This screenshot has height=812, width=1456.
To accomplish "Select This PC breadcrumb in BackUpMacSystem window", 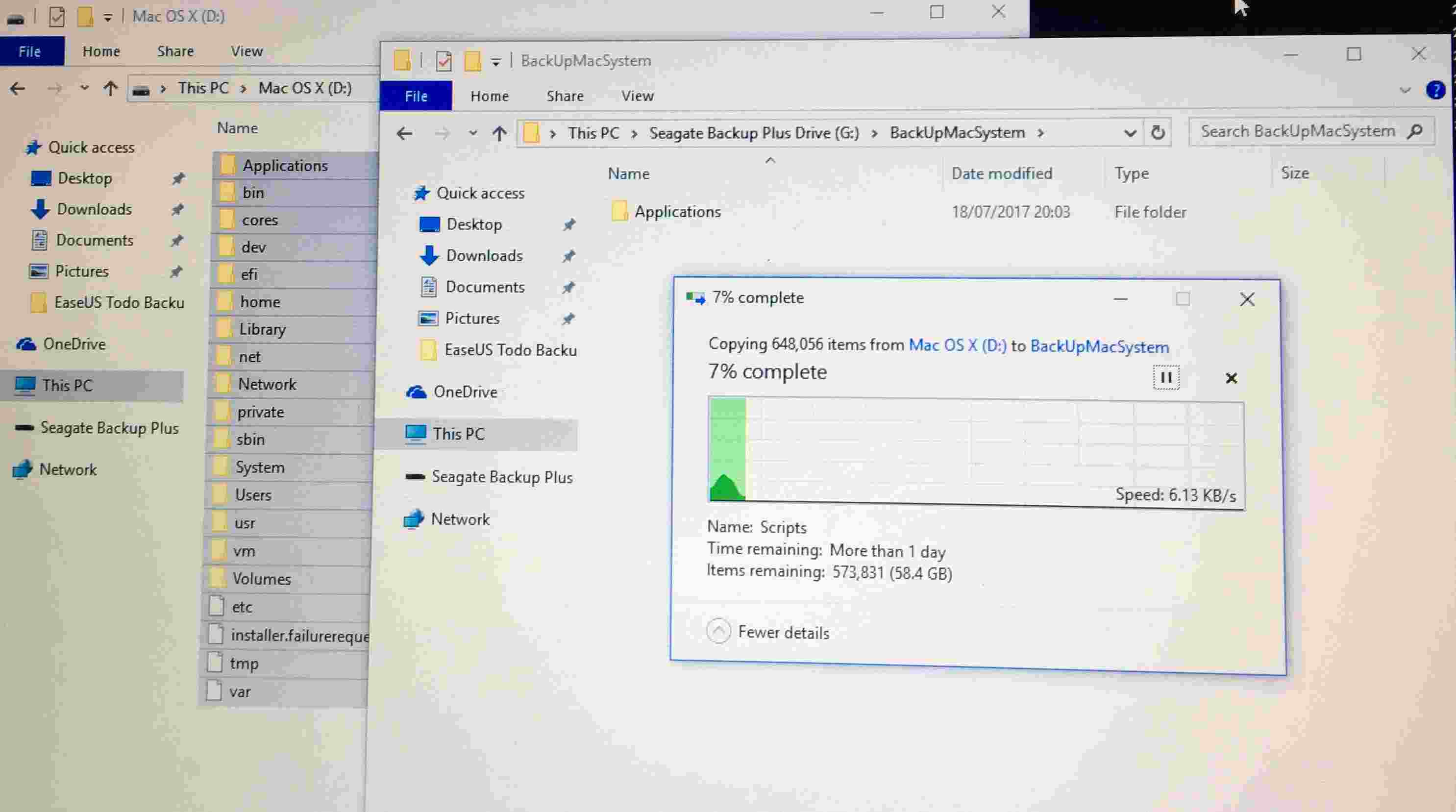I will point(593,133).
